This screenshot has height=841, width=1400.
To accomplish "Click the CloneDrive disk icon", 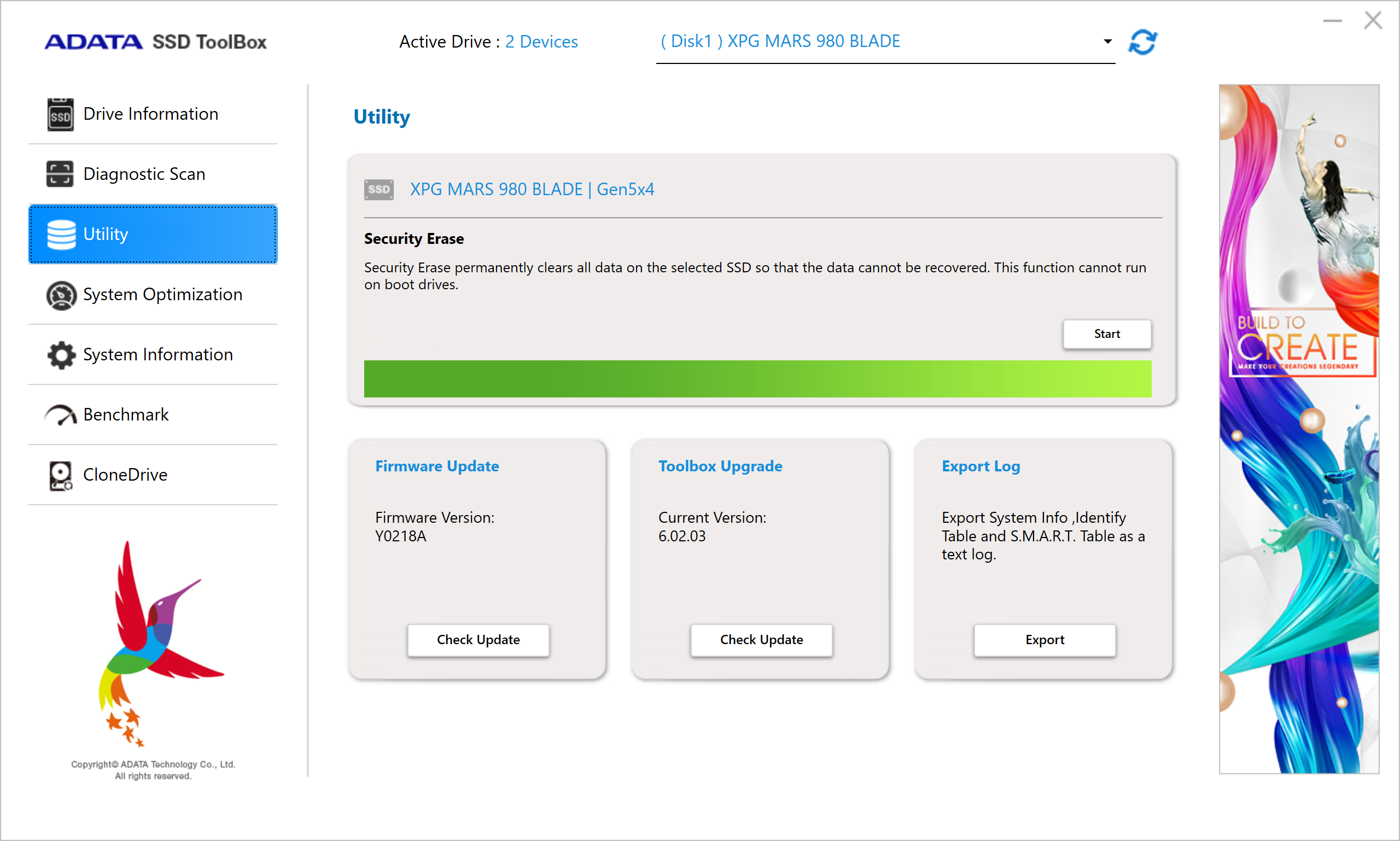I will [61, 475].
